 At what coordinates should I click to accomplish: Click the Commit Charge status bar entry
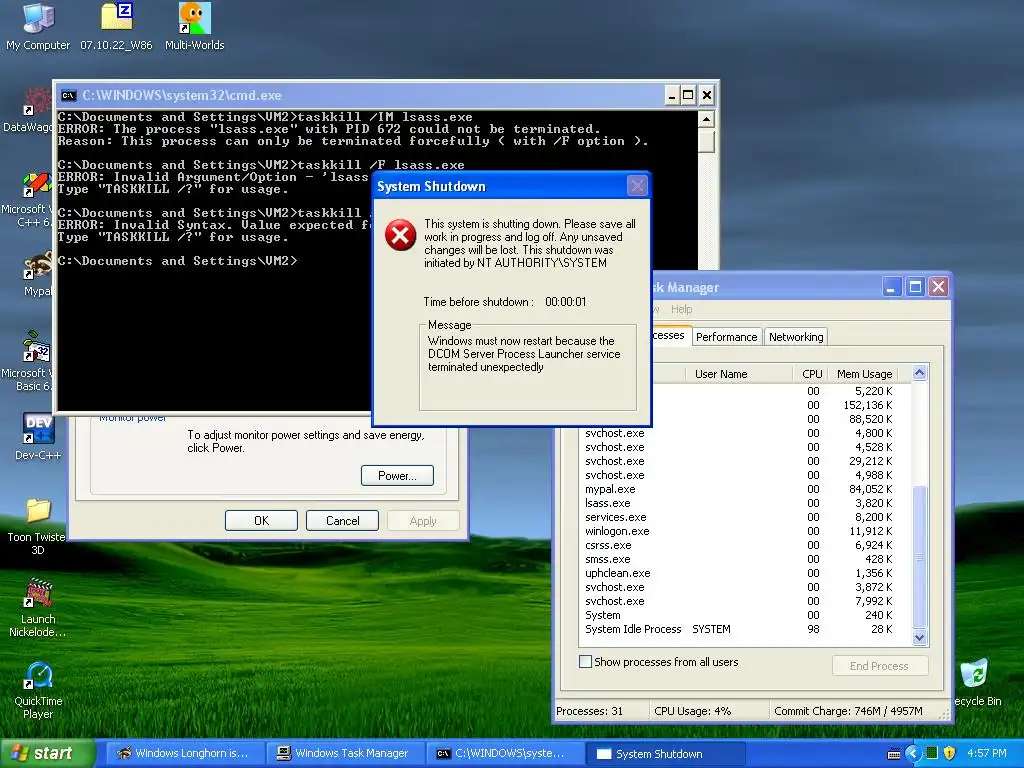pyautogui.click(x=848, y=711)
